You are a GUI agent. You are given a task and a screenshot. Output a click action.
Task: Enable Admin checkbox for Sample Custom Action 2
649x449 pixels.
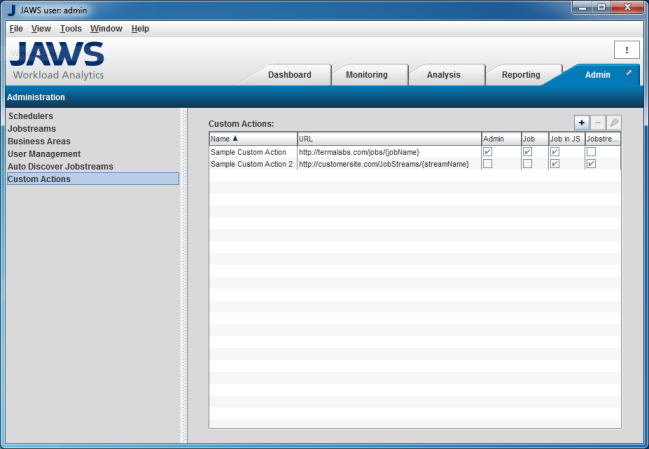(x=488, y=164)
